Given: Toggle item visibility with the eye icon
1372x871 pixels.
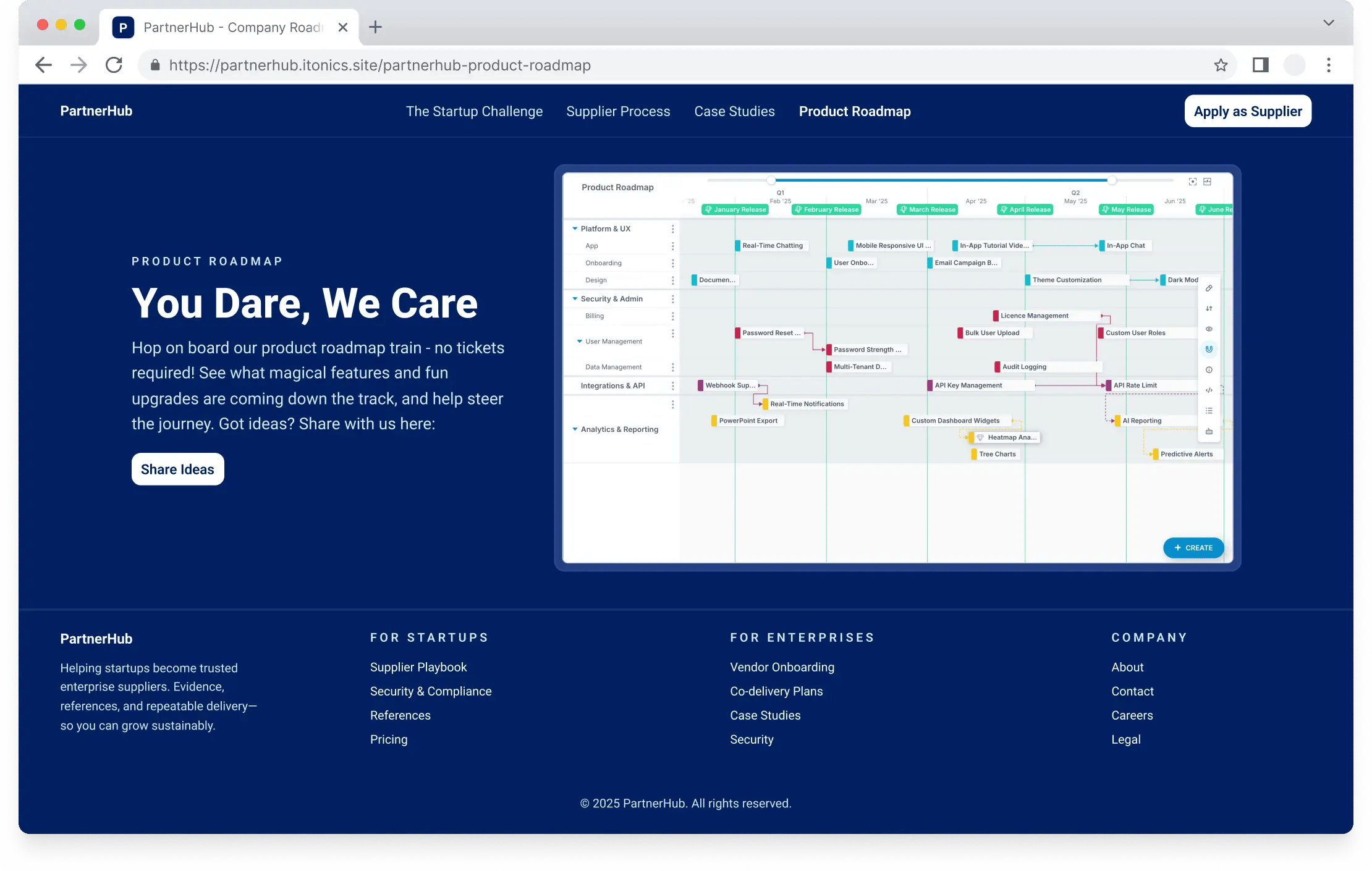Looking at the screenshot, I should point(1209,329).
